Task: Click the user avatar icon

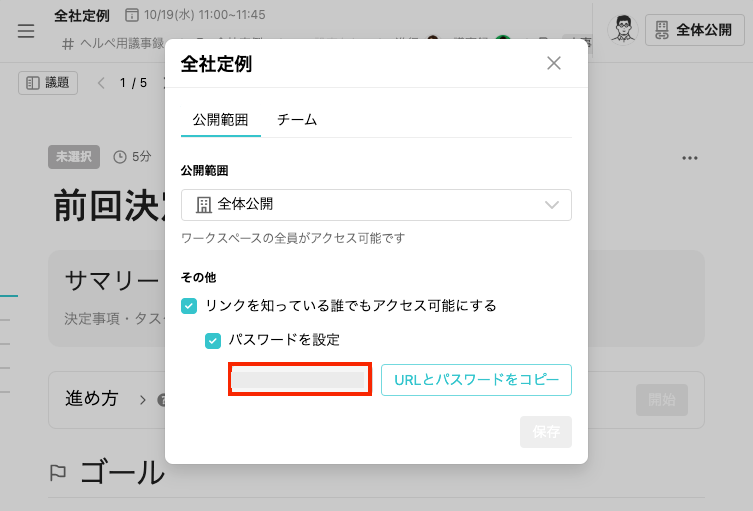Action: click(x=623, y=30)
